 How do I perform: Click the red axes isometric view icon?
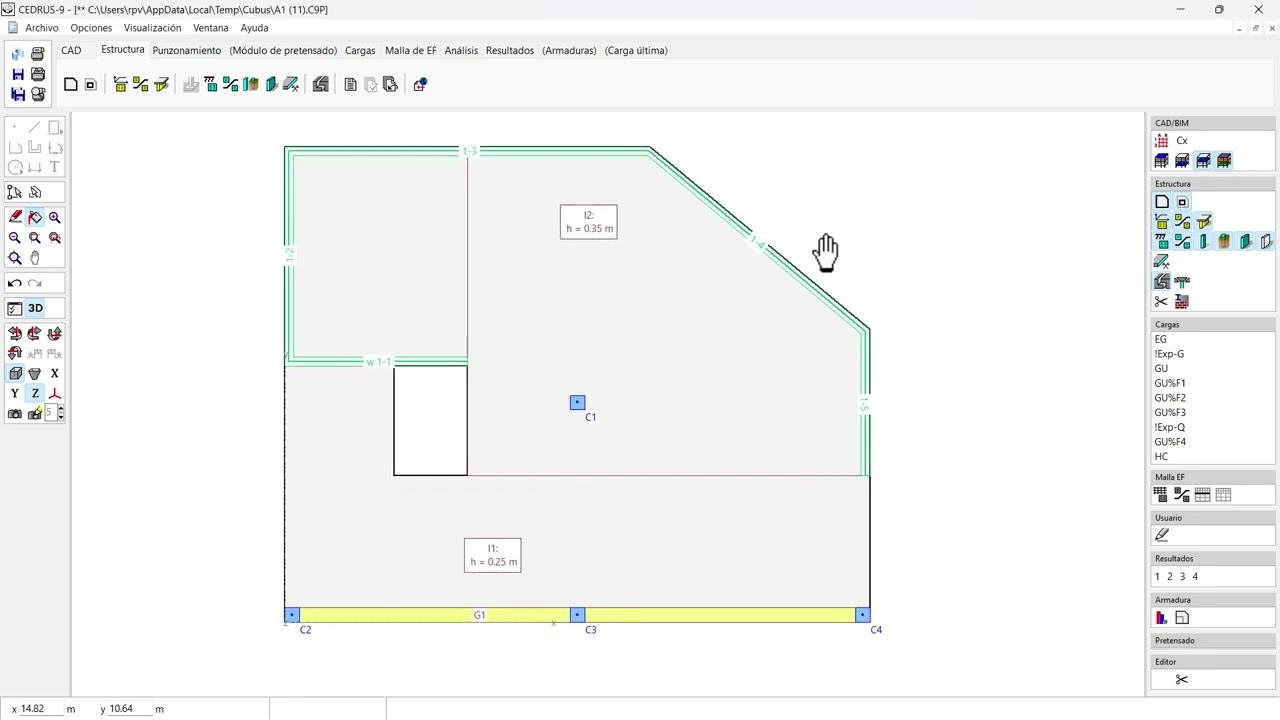54,393
